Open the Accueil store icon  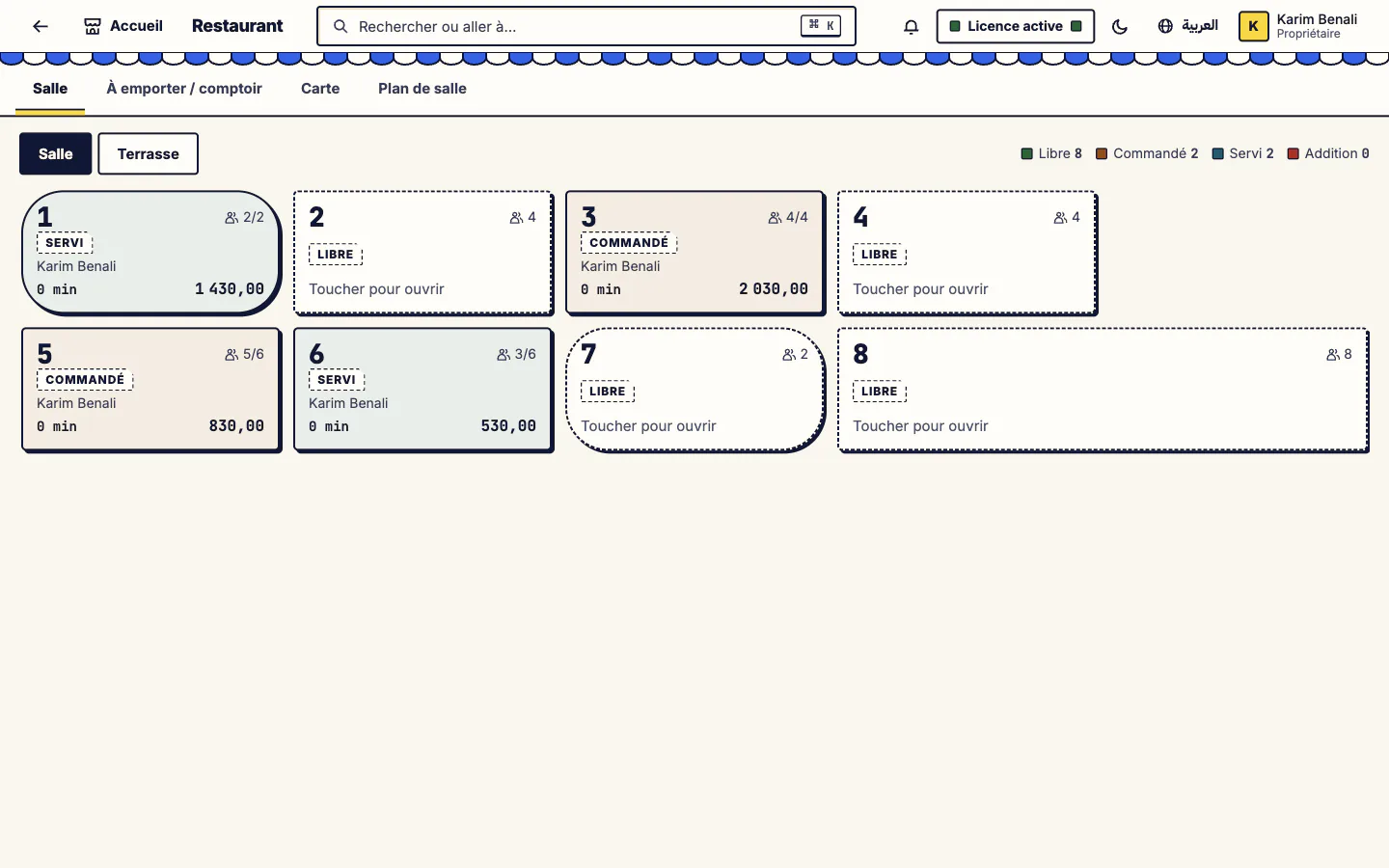93,26
